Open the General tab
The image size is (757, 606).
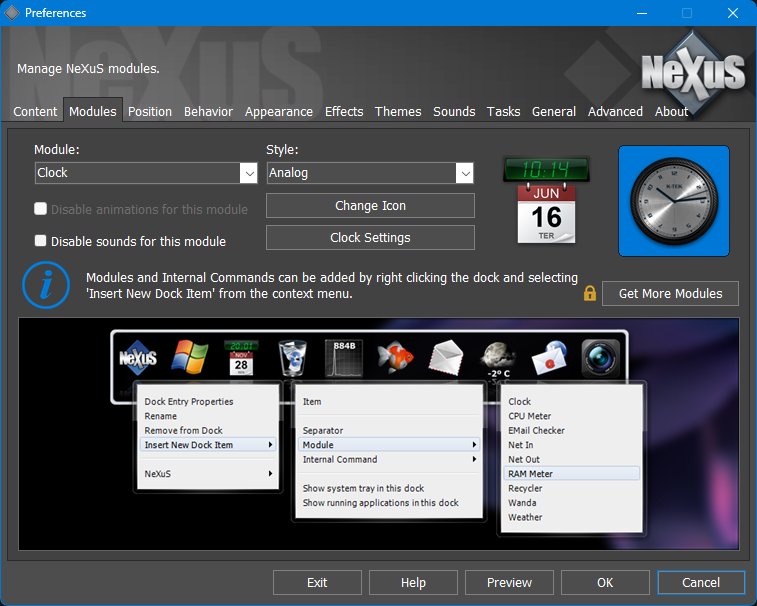[554, 112]
